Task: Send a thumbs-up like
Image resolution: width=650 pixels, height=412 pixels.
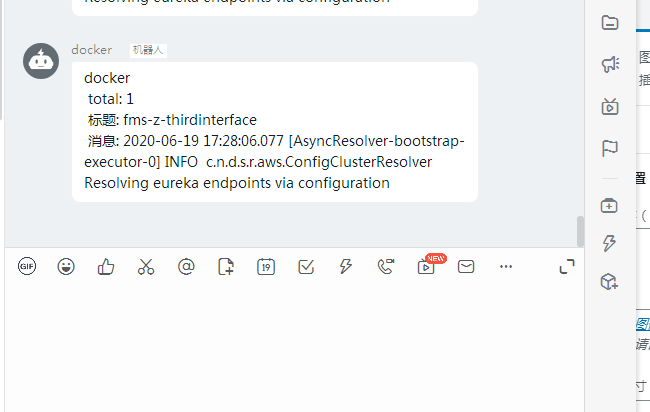Action: [x=106, y=267]
